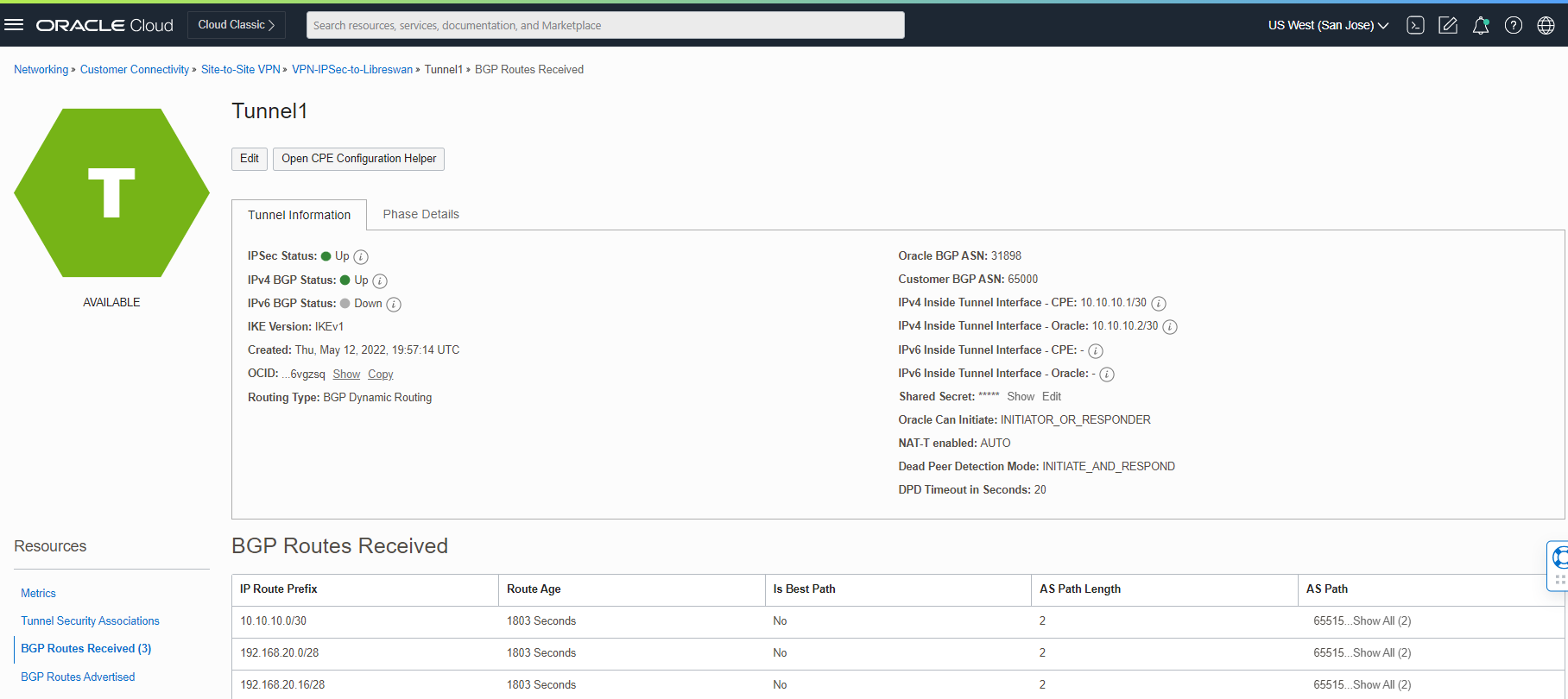Launch Cloud Shell from the header icon
Image resolution: width=1568 pixels, height=699 pixels.
click(x=1415, y=25)
